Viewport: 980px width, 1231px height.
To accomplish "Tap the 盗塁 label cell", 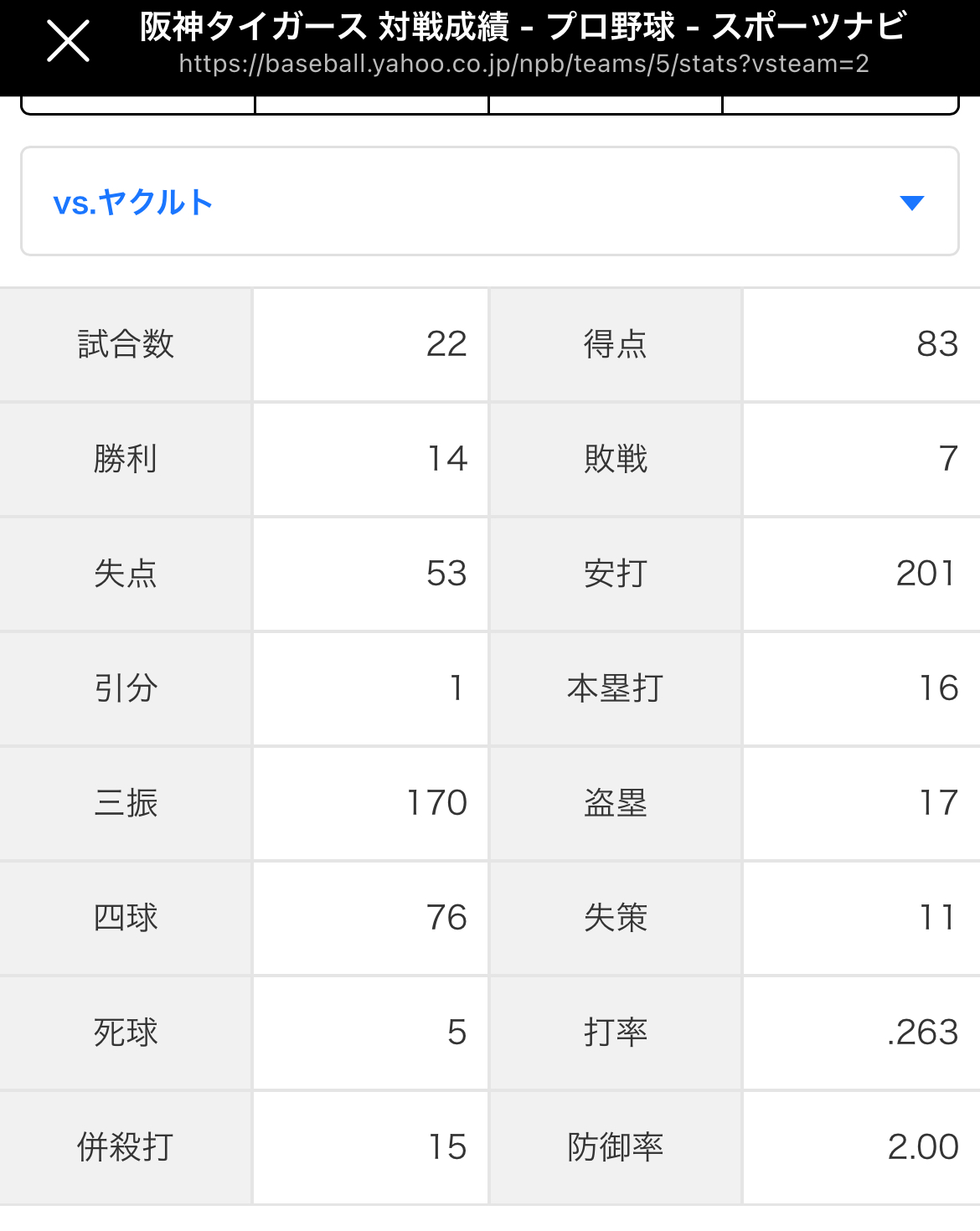I will click(616, 803).
